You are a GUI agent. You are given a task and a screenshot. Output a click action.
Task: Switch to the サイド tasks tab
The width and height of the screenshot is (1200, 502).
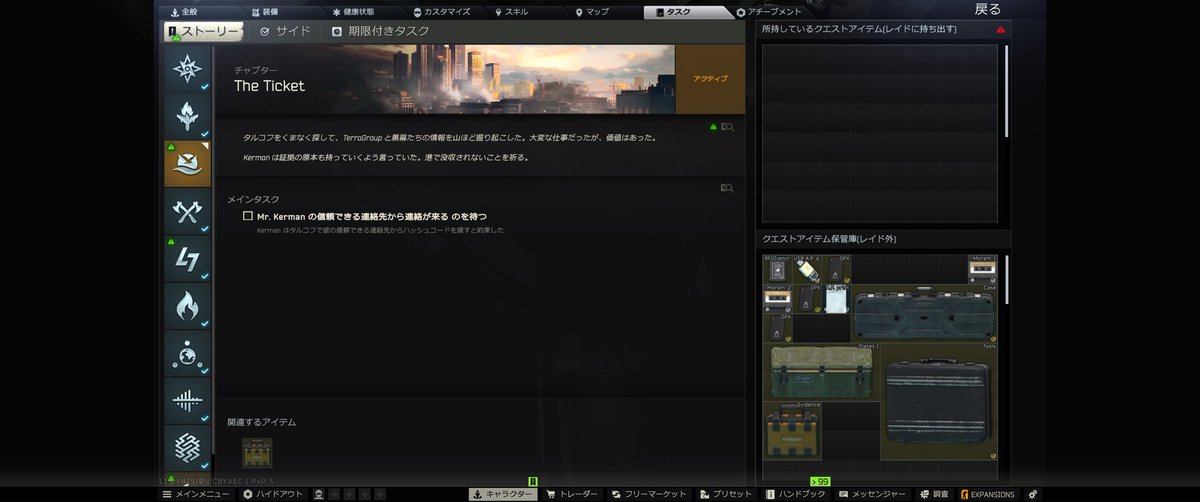(x=285, y=32)
